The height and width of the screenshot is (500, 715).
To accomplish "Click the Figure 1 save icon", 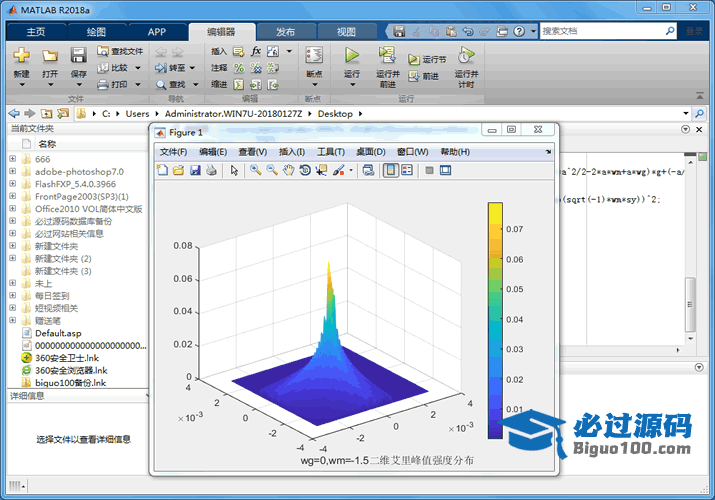I will click(195, 170).
